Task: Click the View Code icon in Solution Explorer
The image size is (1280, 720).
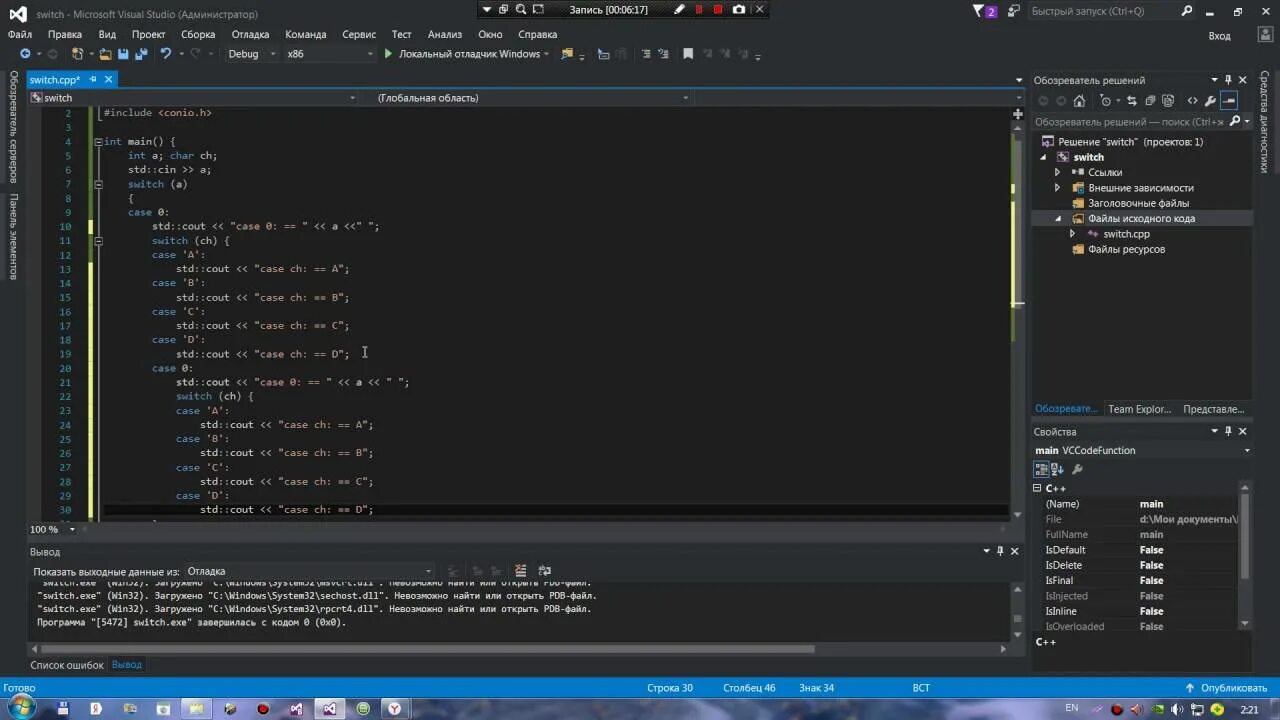Action: 1192,101
